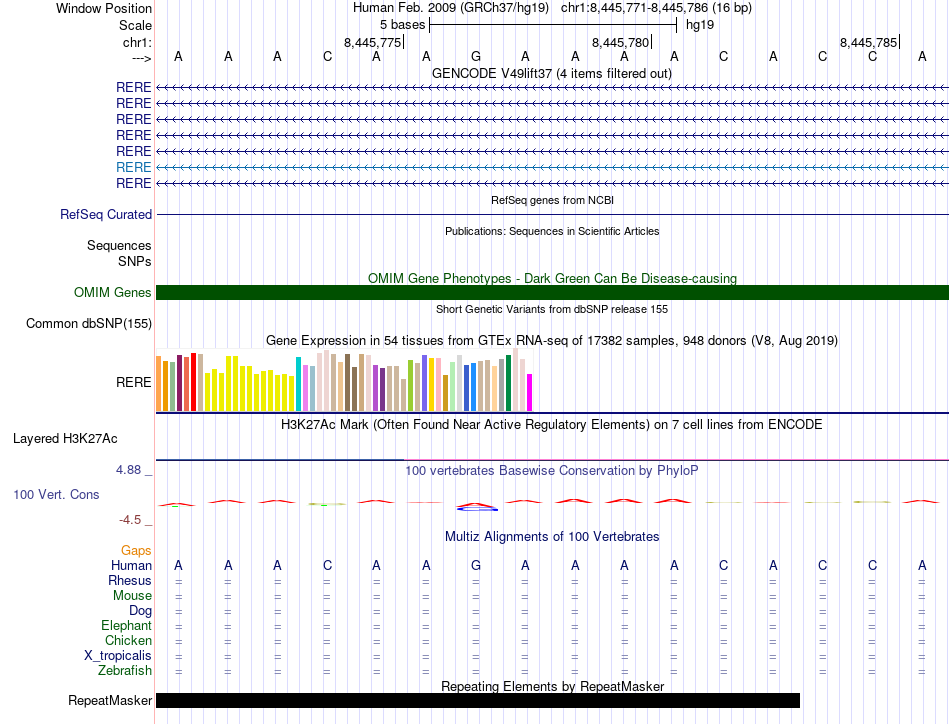The image size is (950, 724).
Task: Click the OMIM Genes track label
Action: 112,293
